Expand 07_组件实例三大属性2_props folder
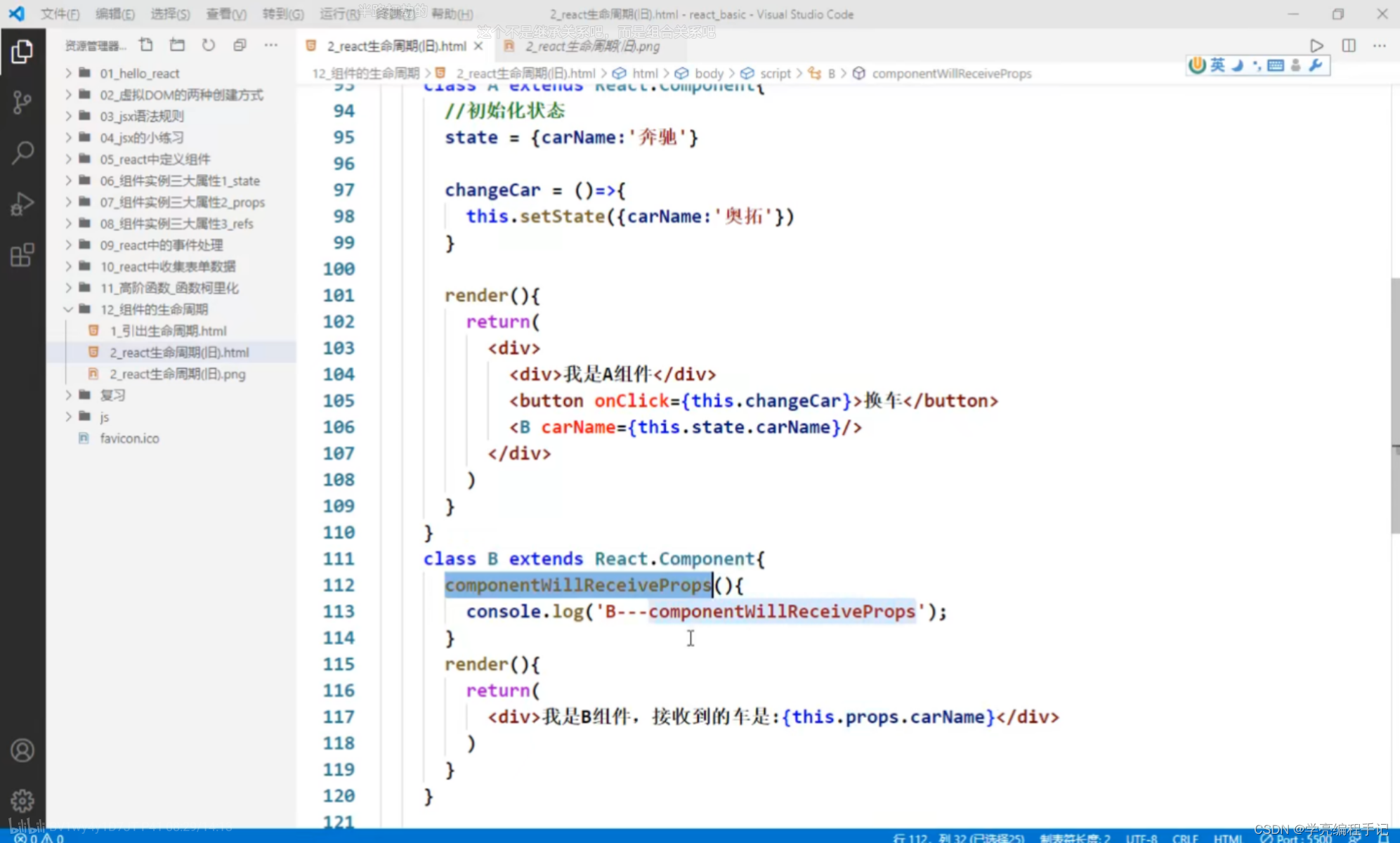 pyautogui.click(x=171, y=202)
